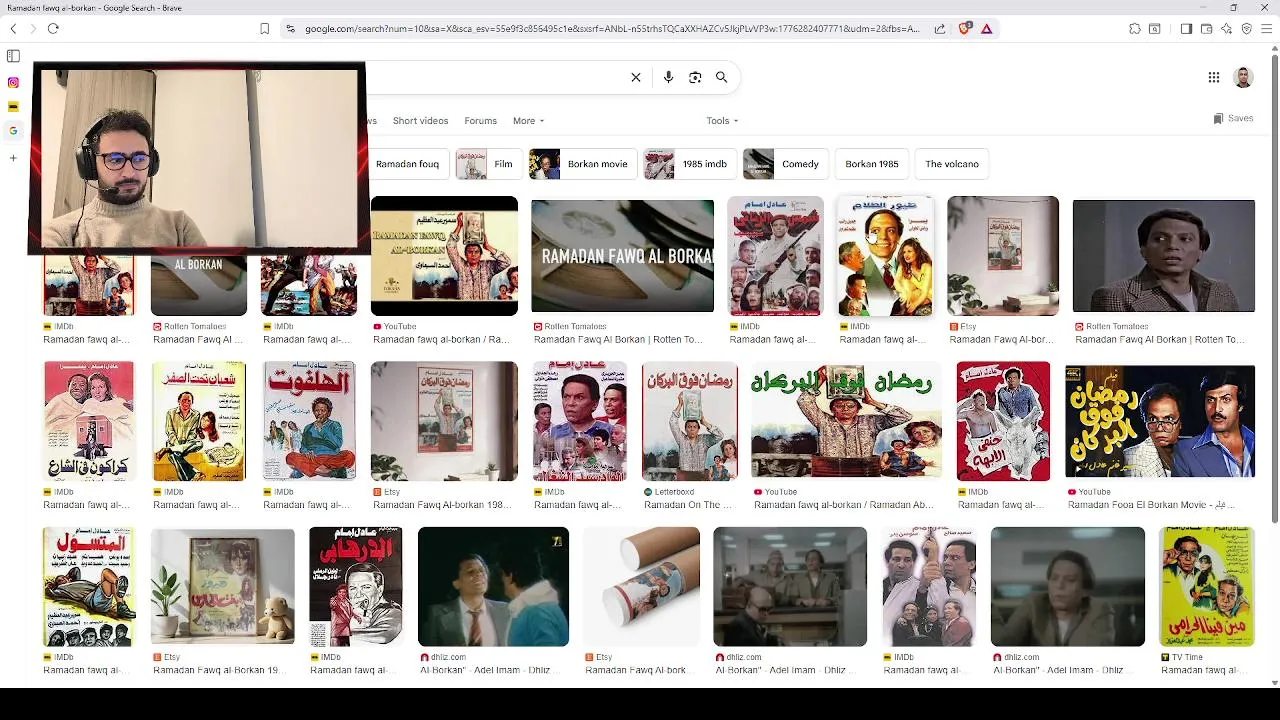Select the 1985 imdb chip
The width and height of the screenshot is (1280, 720).
(688, 164)
